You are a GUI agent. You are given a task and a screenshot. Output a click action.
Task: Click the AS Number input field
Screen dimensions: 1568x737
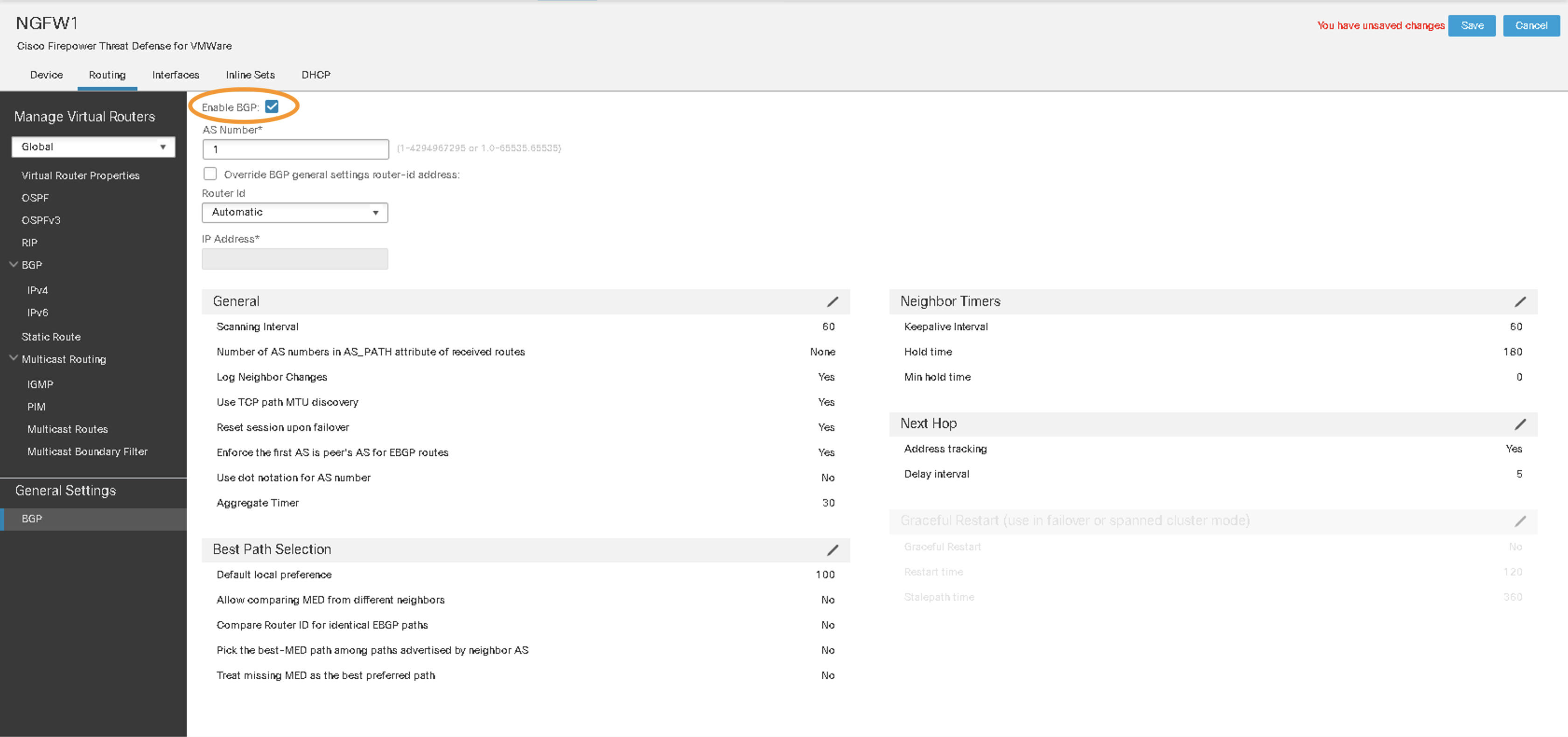pos(294,149)
